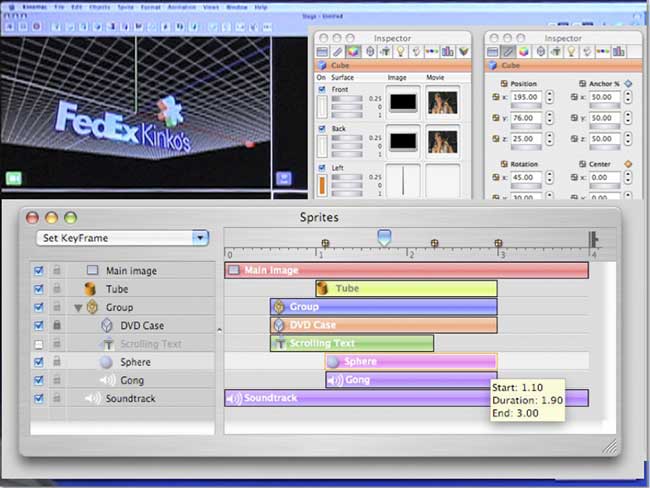Select the ruler geometry icon in left Inspector

337,51
